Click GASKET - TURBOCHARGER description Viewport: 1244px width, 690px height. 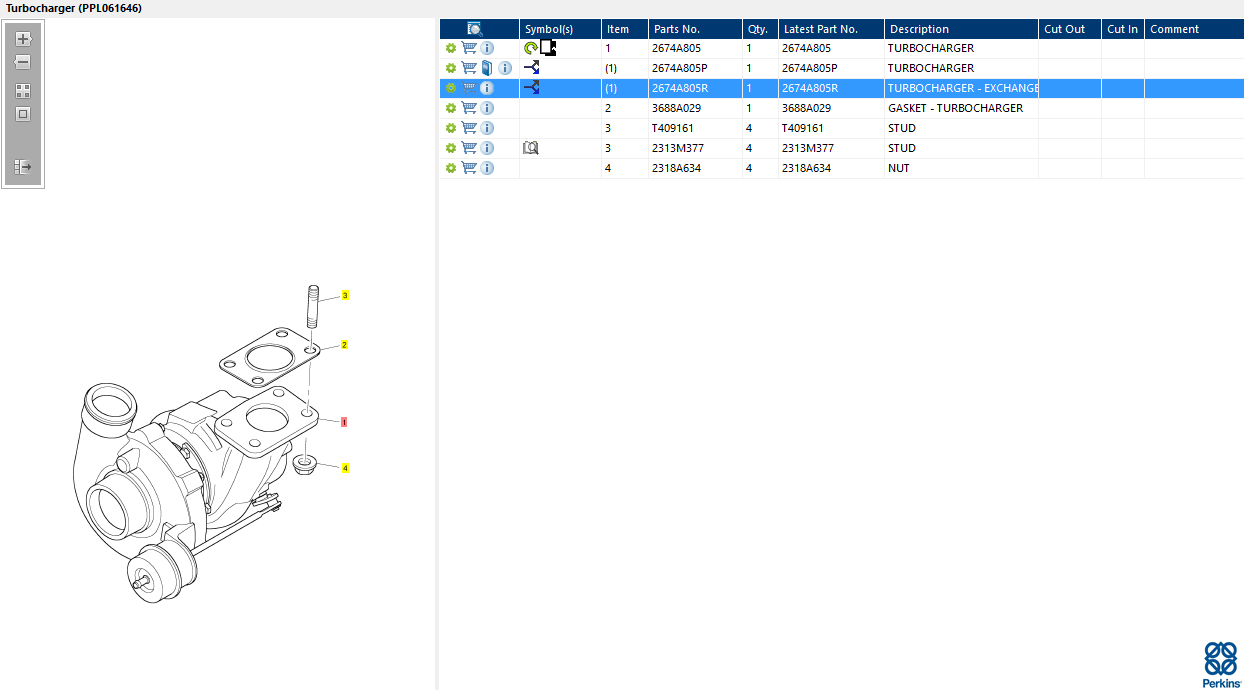tap(955, 108)
